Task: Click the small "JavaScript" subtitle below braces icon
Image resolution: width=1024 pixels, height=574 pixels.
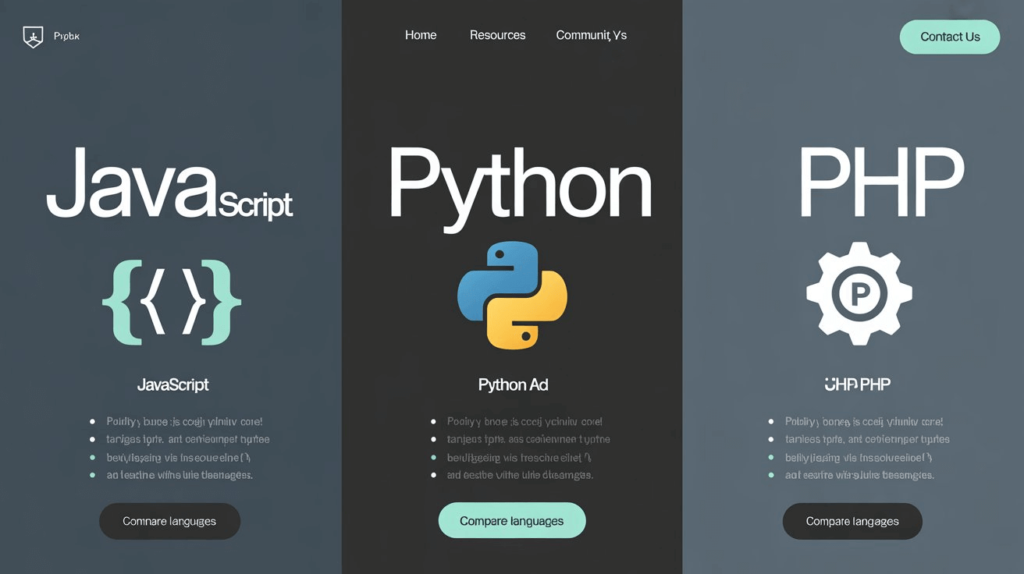Action: point(173,385)
